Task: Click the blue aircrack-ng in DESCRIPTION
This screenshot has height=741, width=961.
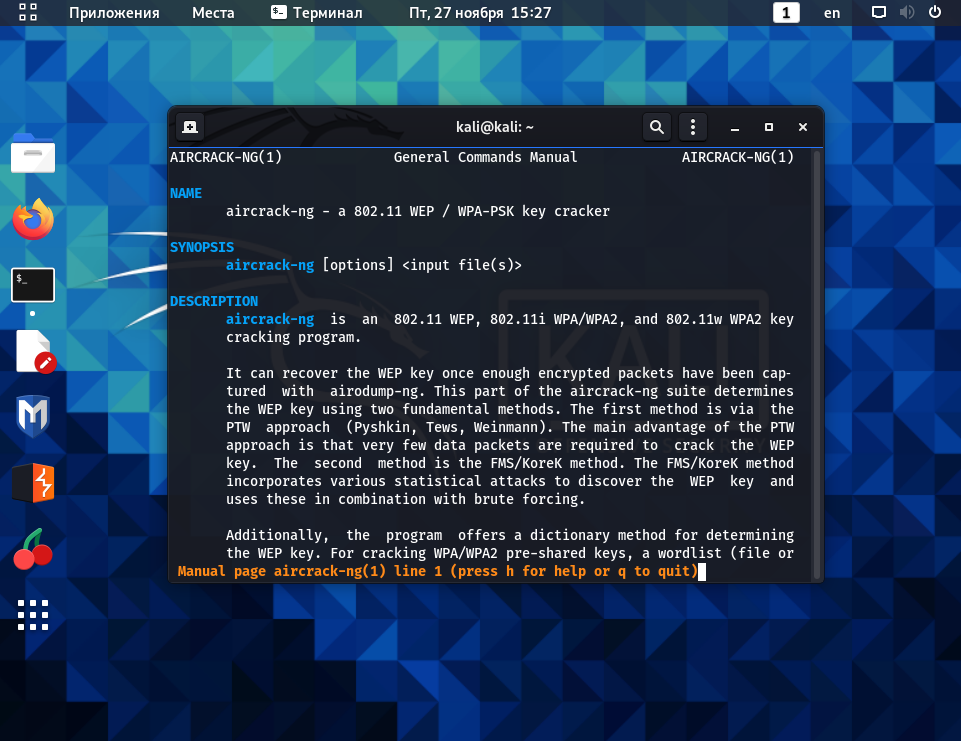Action: [x=270, y=319]
